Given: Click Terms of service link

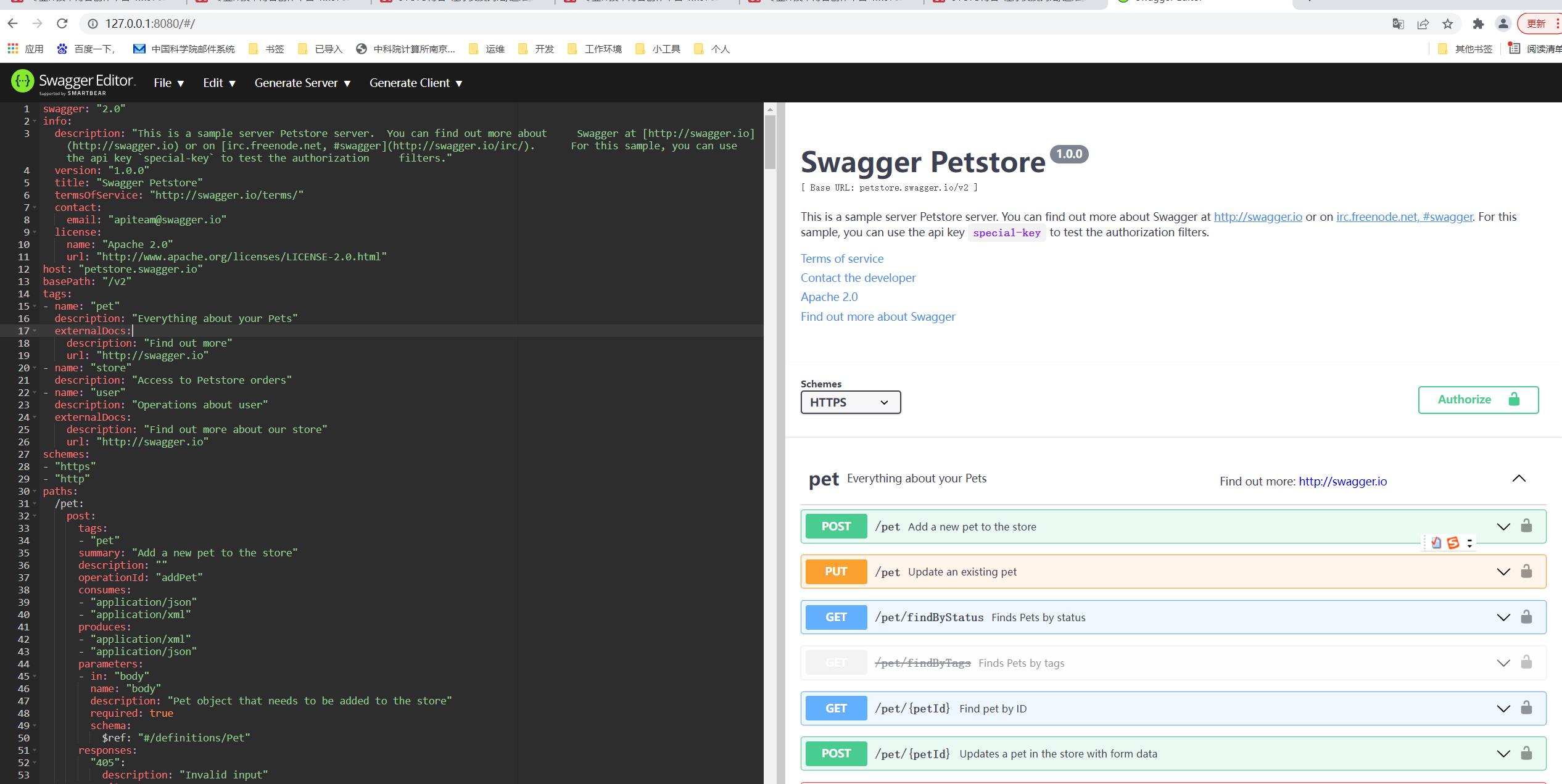Looking at the screenshot, I should (841, 258).
